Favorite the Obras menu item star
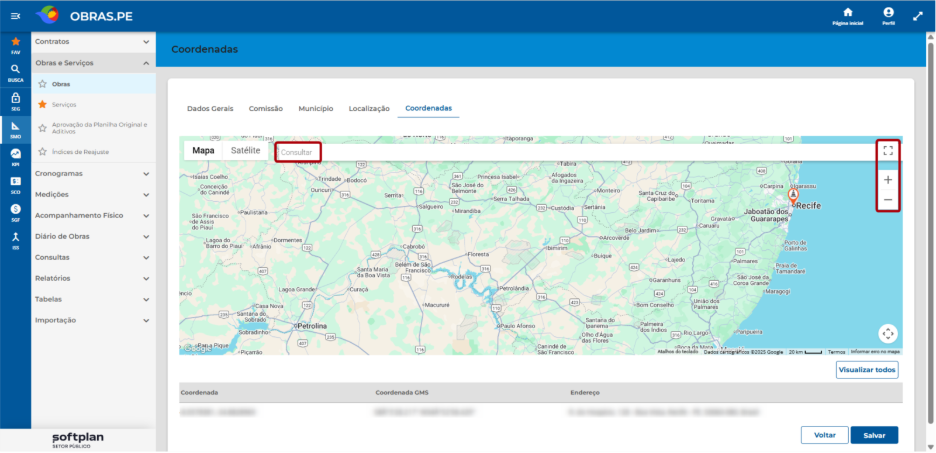The image size is (936, 453). click(x=42, y=84)
